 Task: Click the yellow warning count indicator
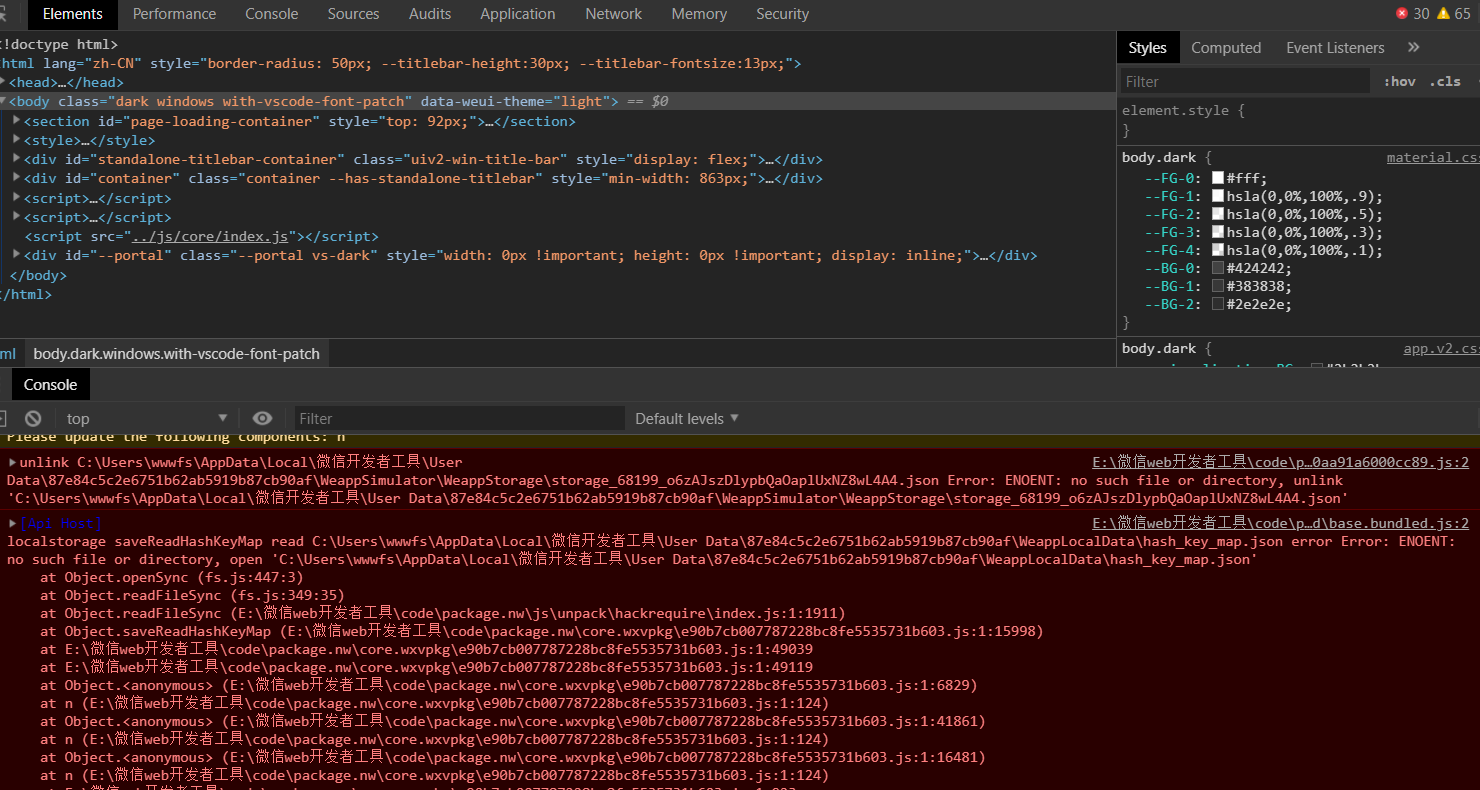pos(1453,14)
